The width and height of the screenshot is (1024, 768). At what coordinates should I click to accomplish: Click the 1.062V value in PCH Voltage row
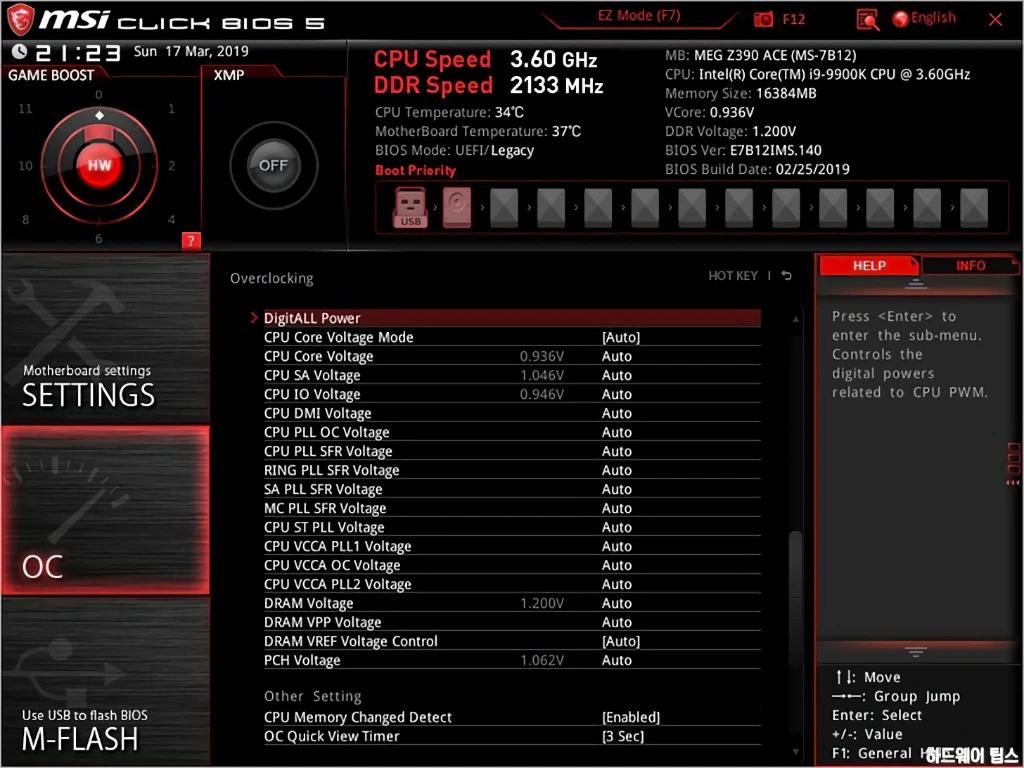click(x=541, y=660)
